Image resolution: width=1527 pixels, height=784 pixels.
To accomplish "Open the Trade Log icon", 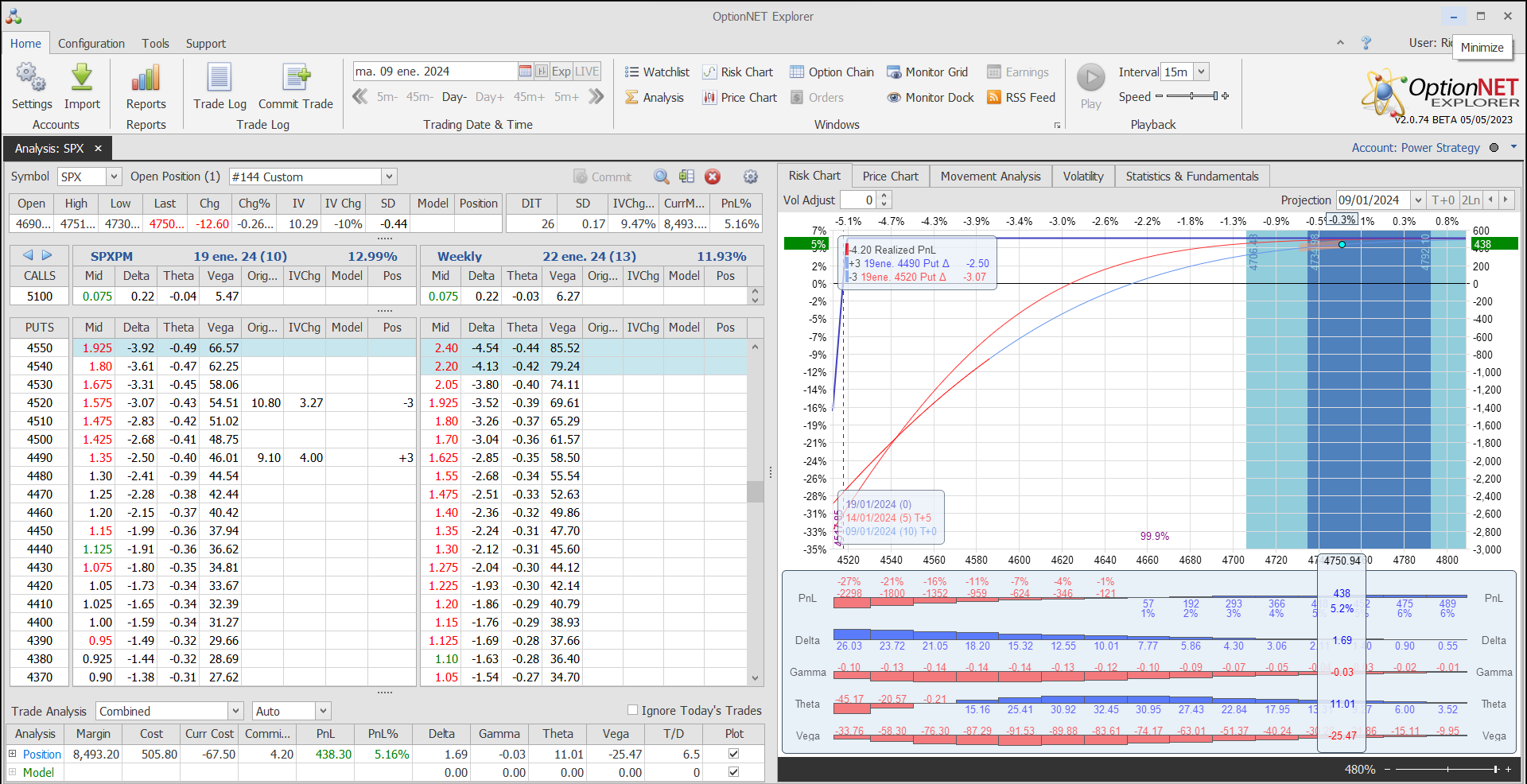I will pos(220,78).
